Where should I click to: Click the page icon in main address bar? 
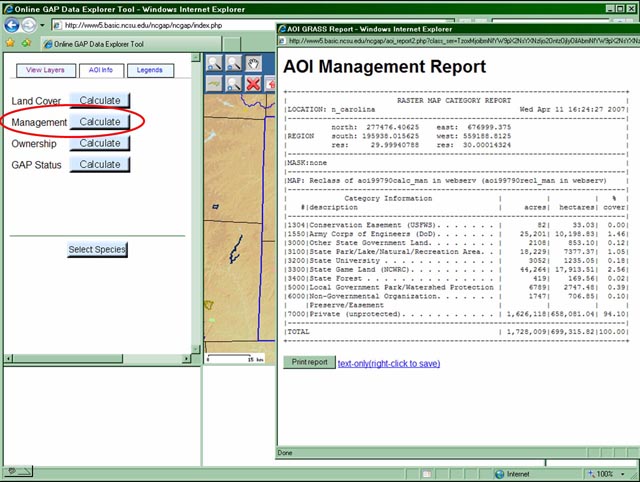pyautogui.click(x=58, y=25)
